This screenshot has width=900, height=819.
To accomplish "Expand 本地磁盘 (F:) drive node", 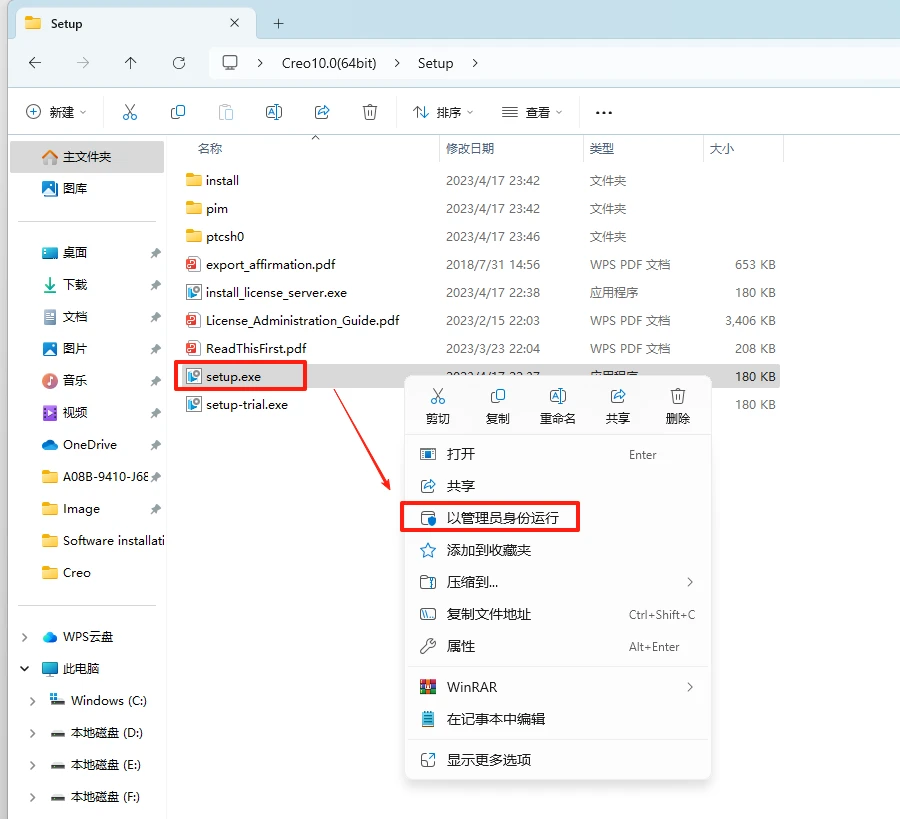I will [33, 797].
